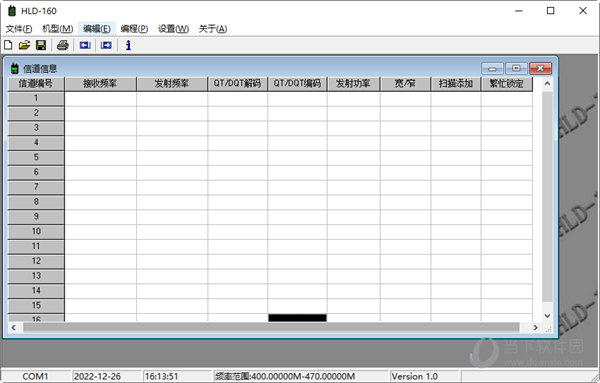Click the 繁忙锁定 column header

(x=507, y=84)
